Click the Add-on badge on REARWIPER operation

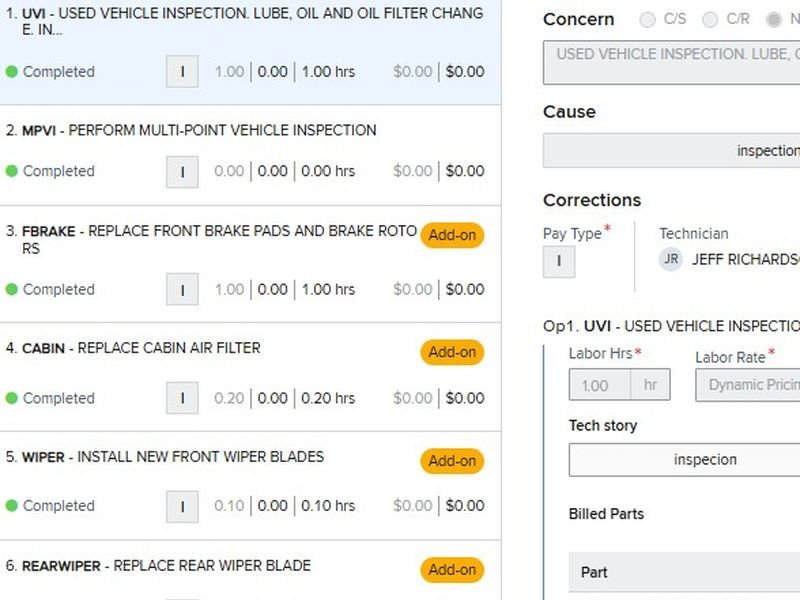point(452,569)
